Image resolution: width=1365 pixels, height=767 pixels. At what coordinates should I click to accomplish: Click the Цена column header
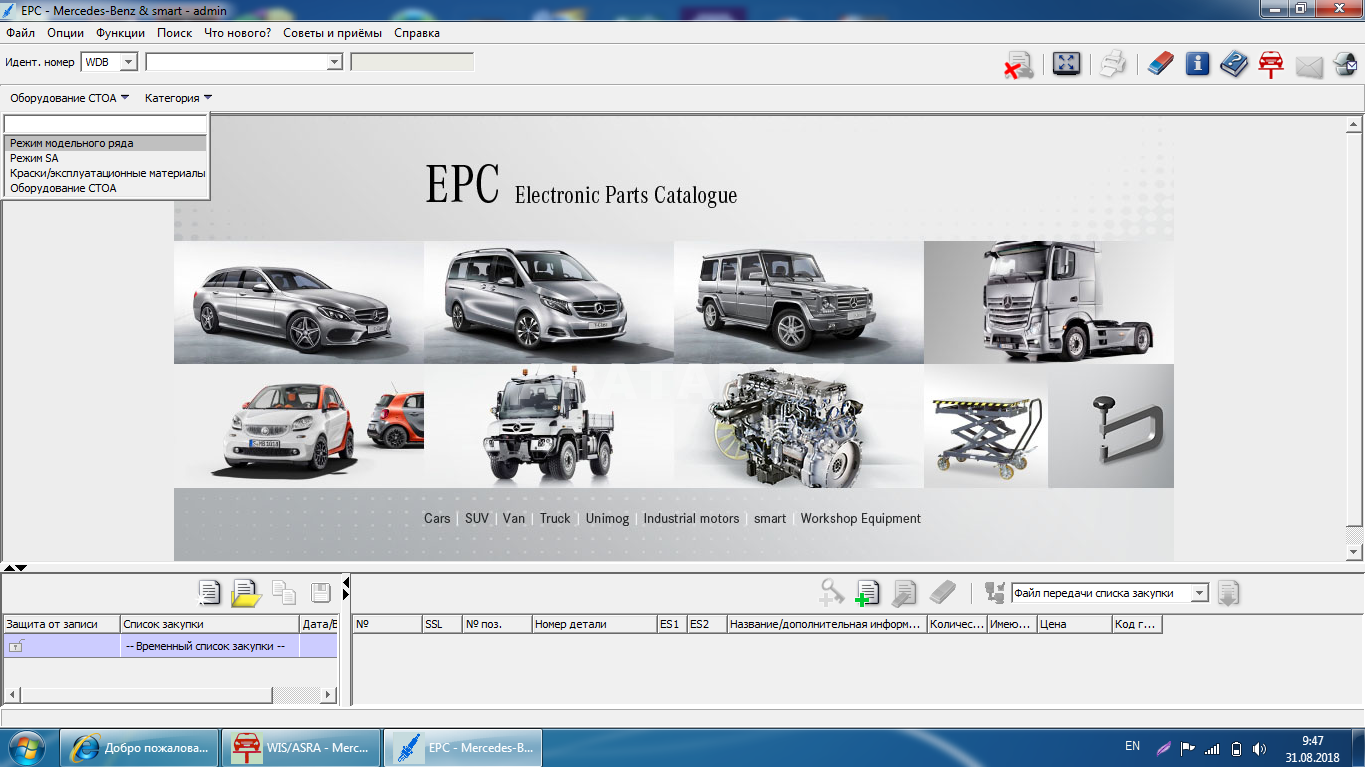[1074, 624]
